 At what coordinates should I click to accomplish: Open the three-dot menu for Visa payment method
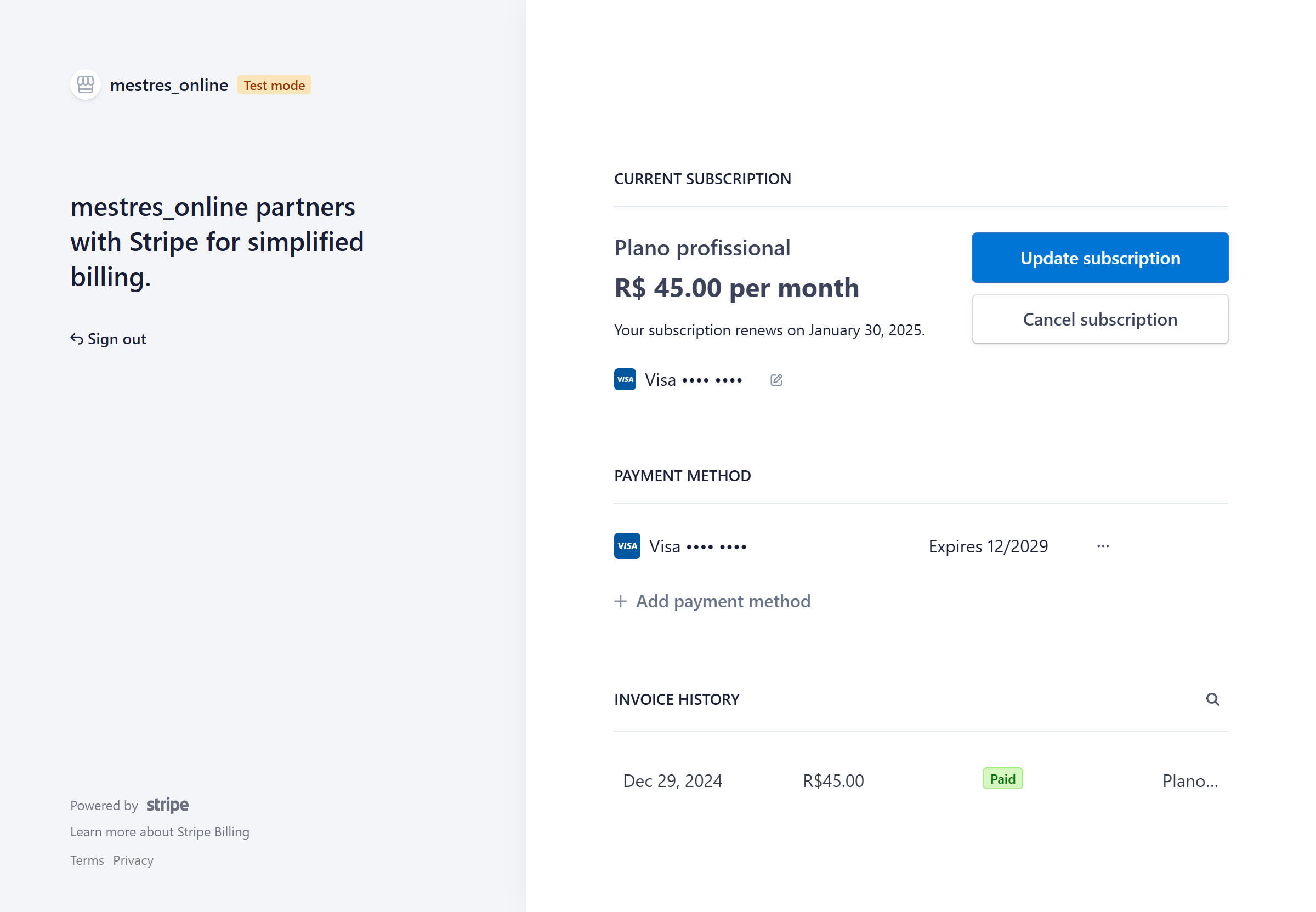(x=1103, y=546)
